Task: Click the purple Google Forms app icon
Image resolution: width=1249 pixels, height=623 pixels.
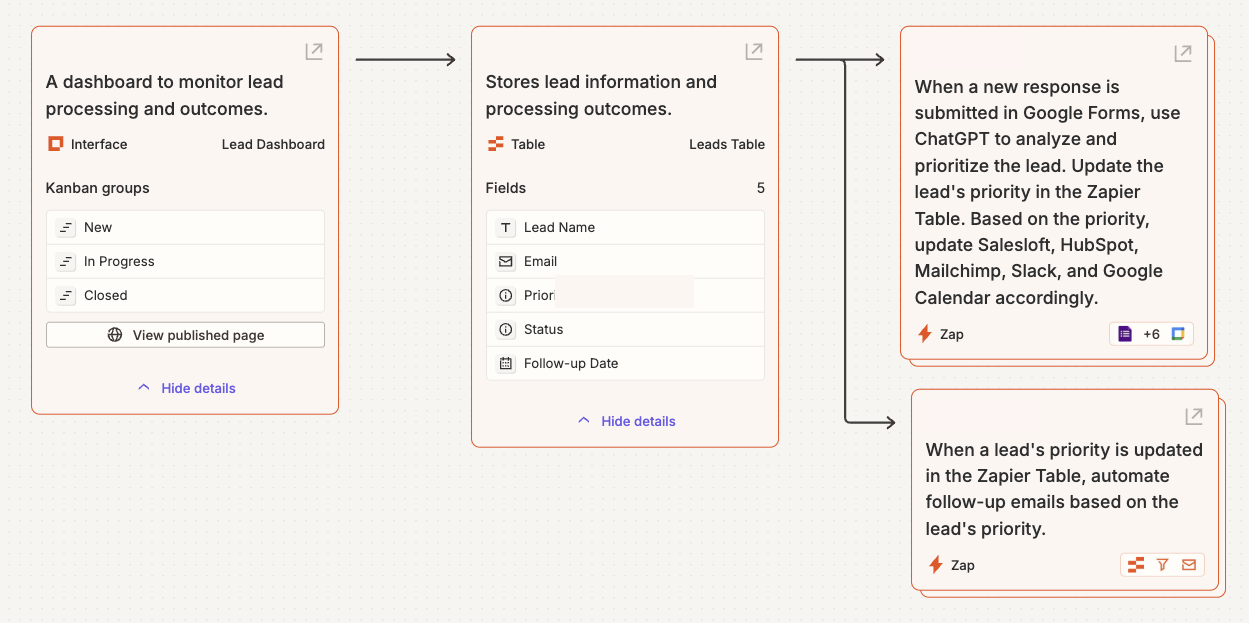Action: tap(1125, 334)
